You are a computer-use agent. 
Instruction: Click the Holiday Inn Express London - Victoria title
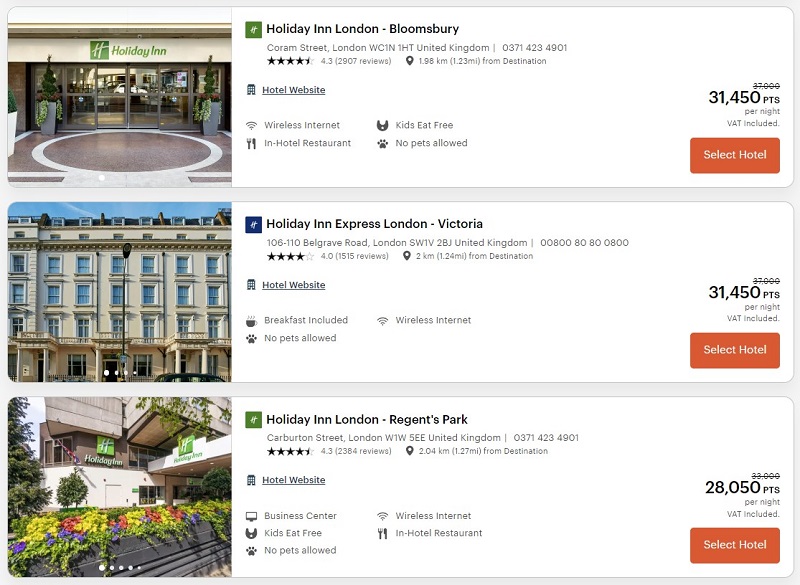coord(374,224)
